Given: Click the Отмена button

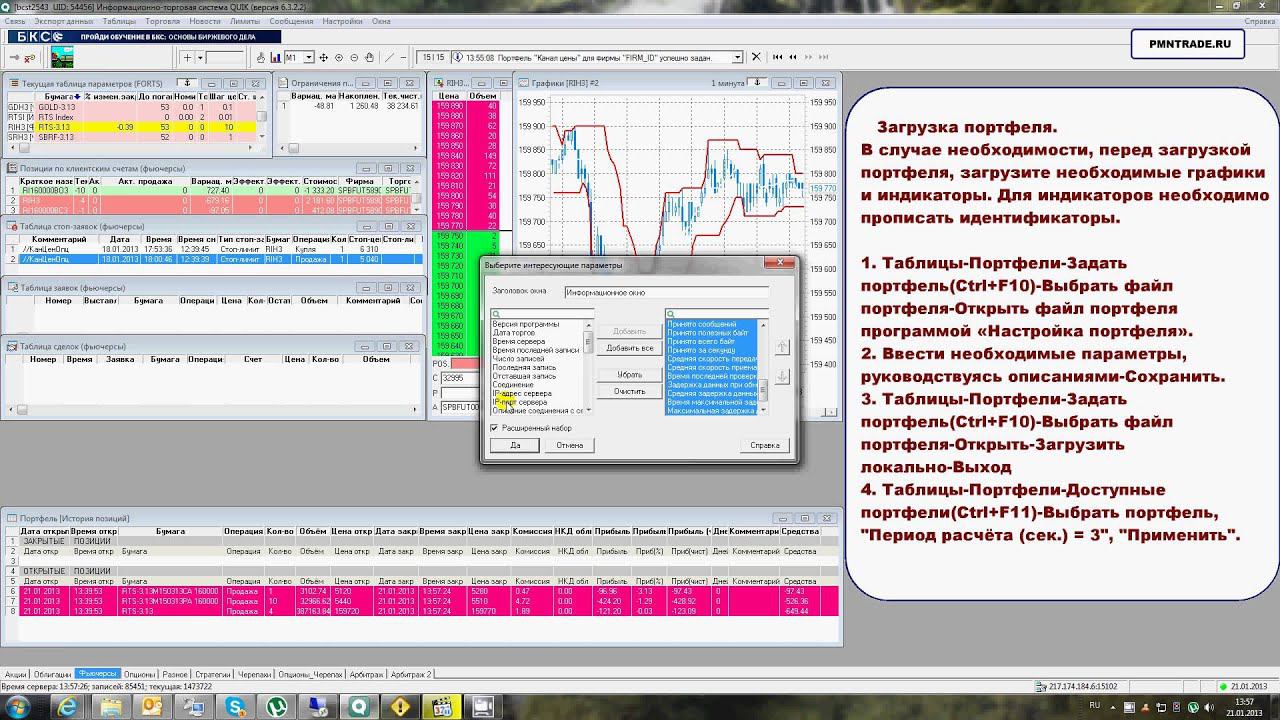Looking at the screenshot, I should click(570, 445).
